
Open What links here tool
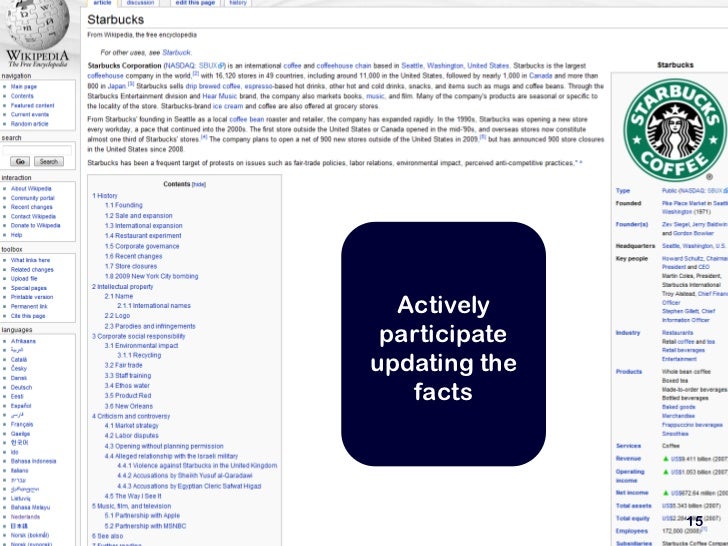click(30, 260)
